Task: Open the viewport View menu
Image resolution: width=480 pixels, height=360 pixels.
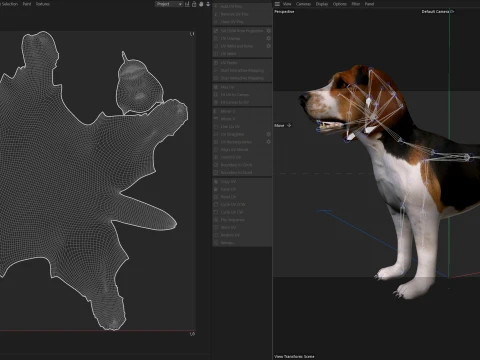Action: pyautogui.click(x=287, y=4)
